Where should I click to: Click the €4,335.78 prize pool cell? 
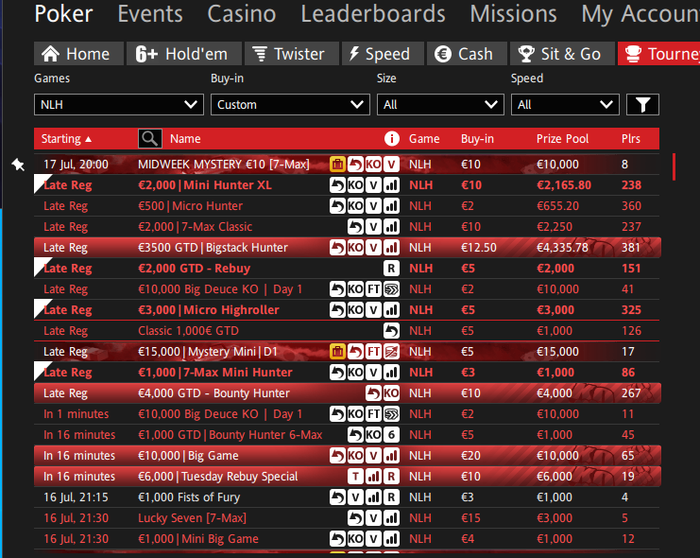coord(562,247)
